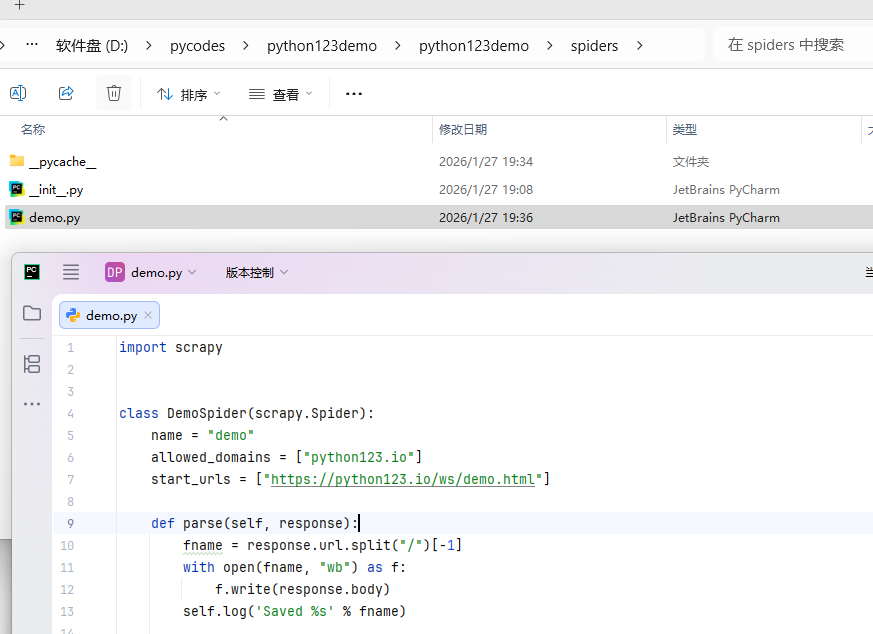Click the Delete trash can icon
This screenshot has width=873, height=634.
[x=114, y=93]
